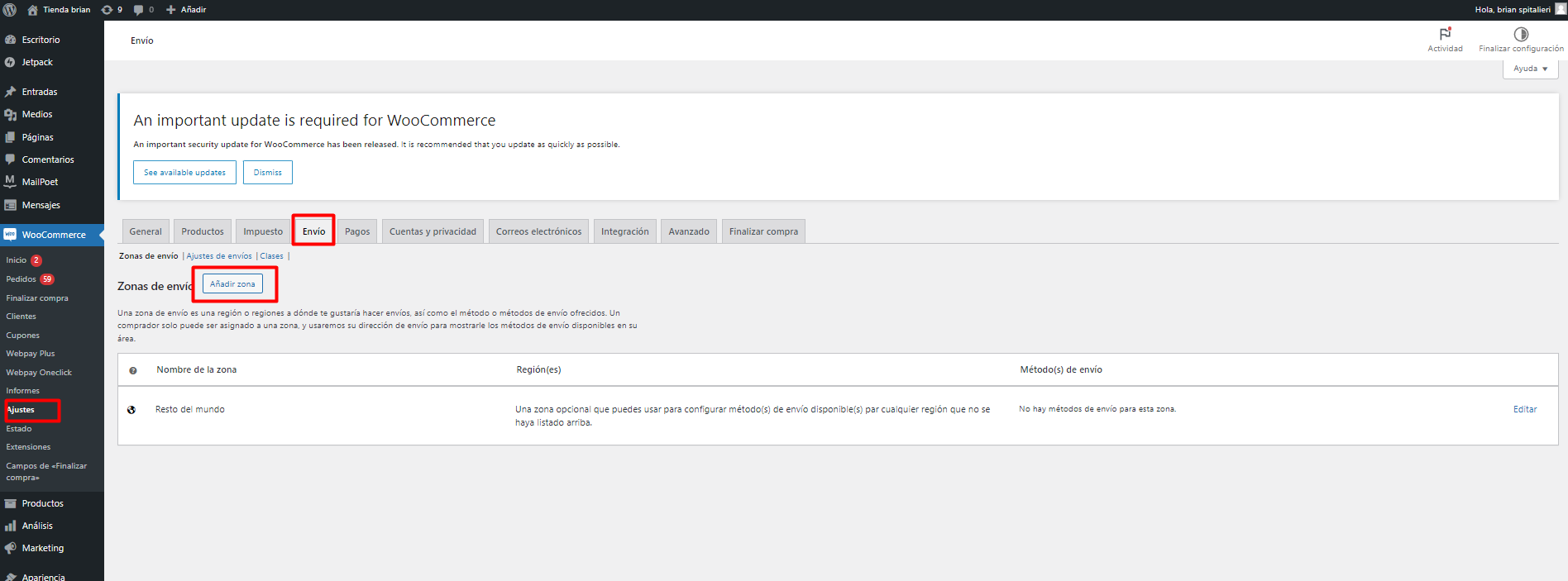
Task: Open MailPoet icon in sidebar
Action: tap(10, 182)
